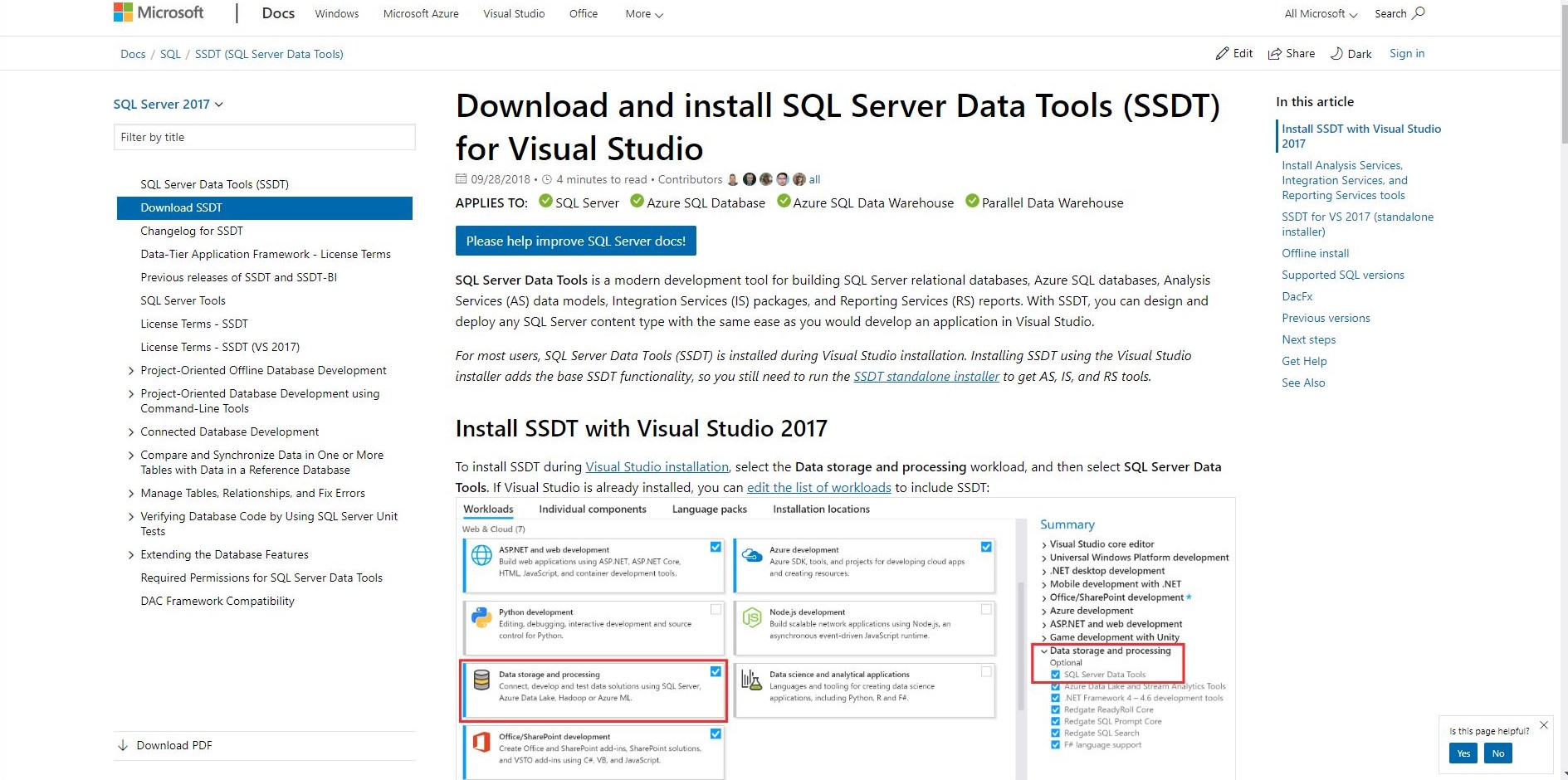The image size is (1568, 780).
Task: Expand Connected Database Development tree item
Action: [x=131, y=432]
